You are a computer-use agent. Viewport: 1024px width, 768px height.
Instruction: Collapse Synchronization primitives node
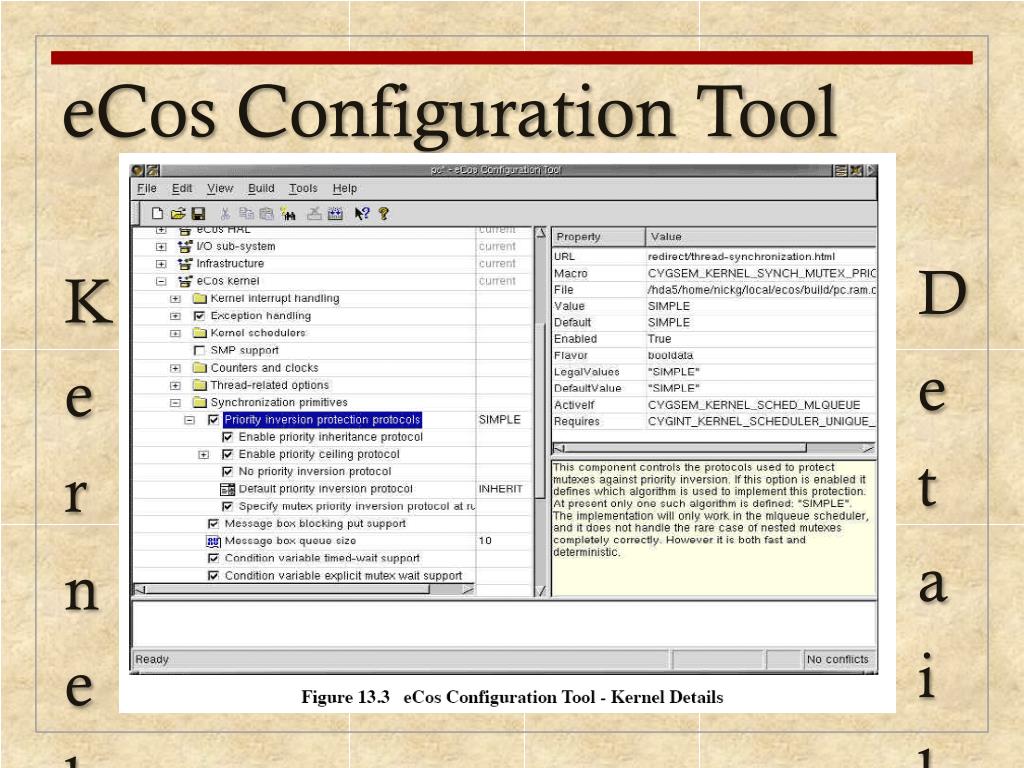pos(175,403)
